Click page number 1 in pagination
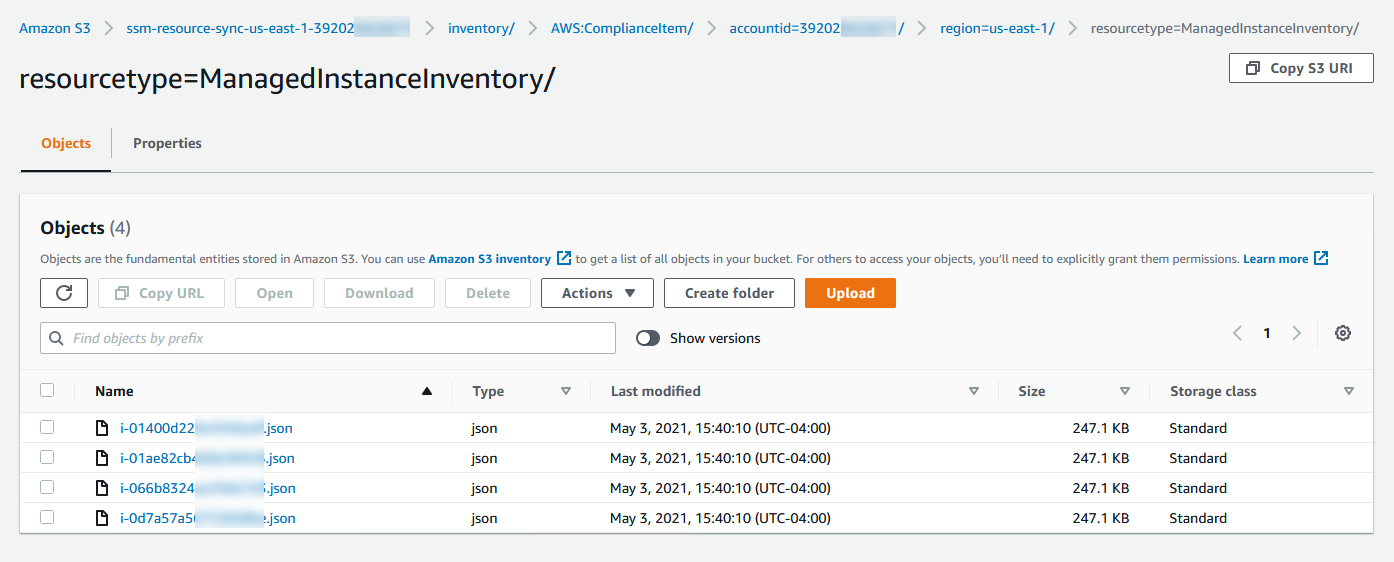The width and height of the screenshot is (1394, 562). pos(1267,334)
